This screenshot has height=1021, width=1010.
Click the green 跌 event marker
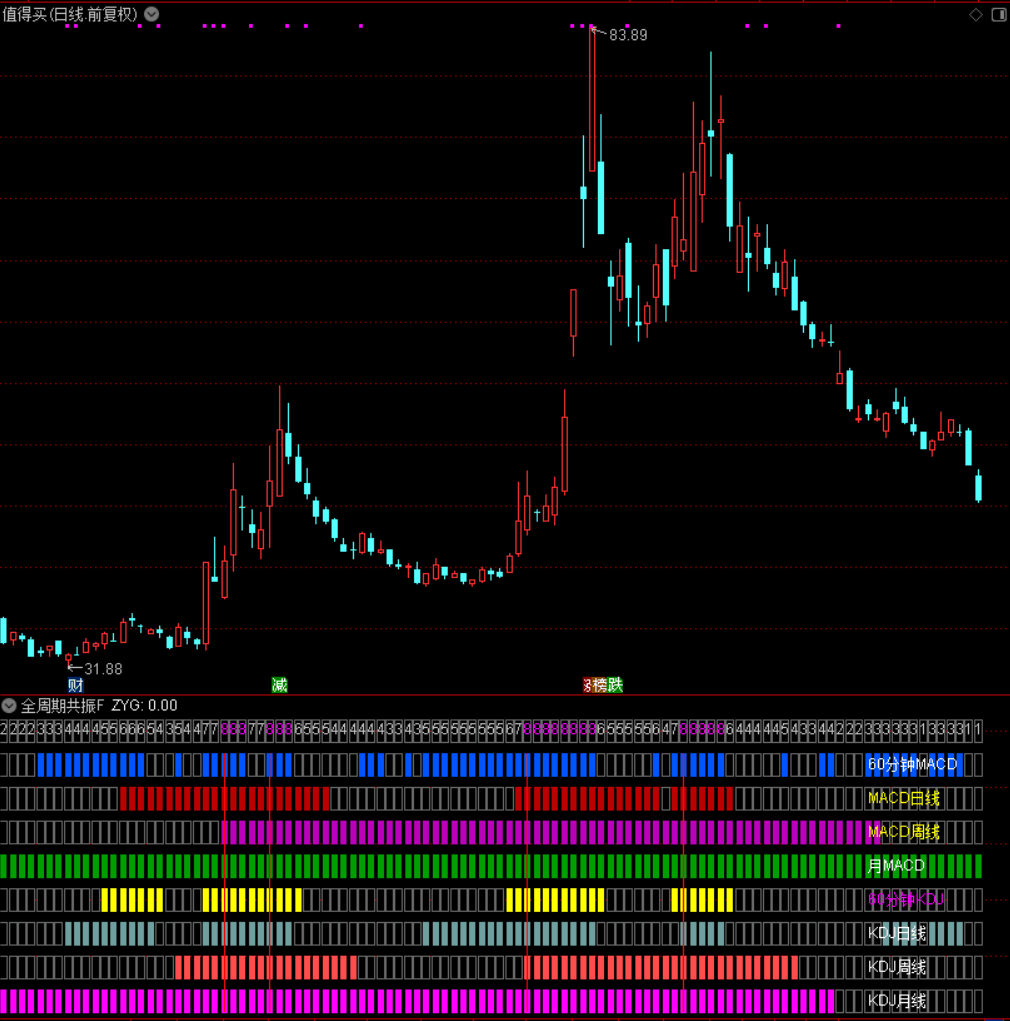(x=615, y=685)
